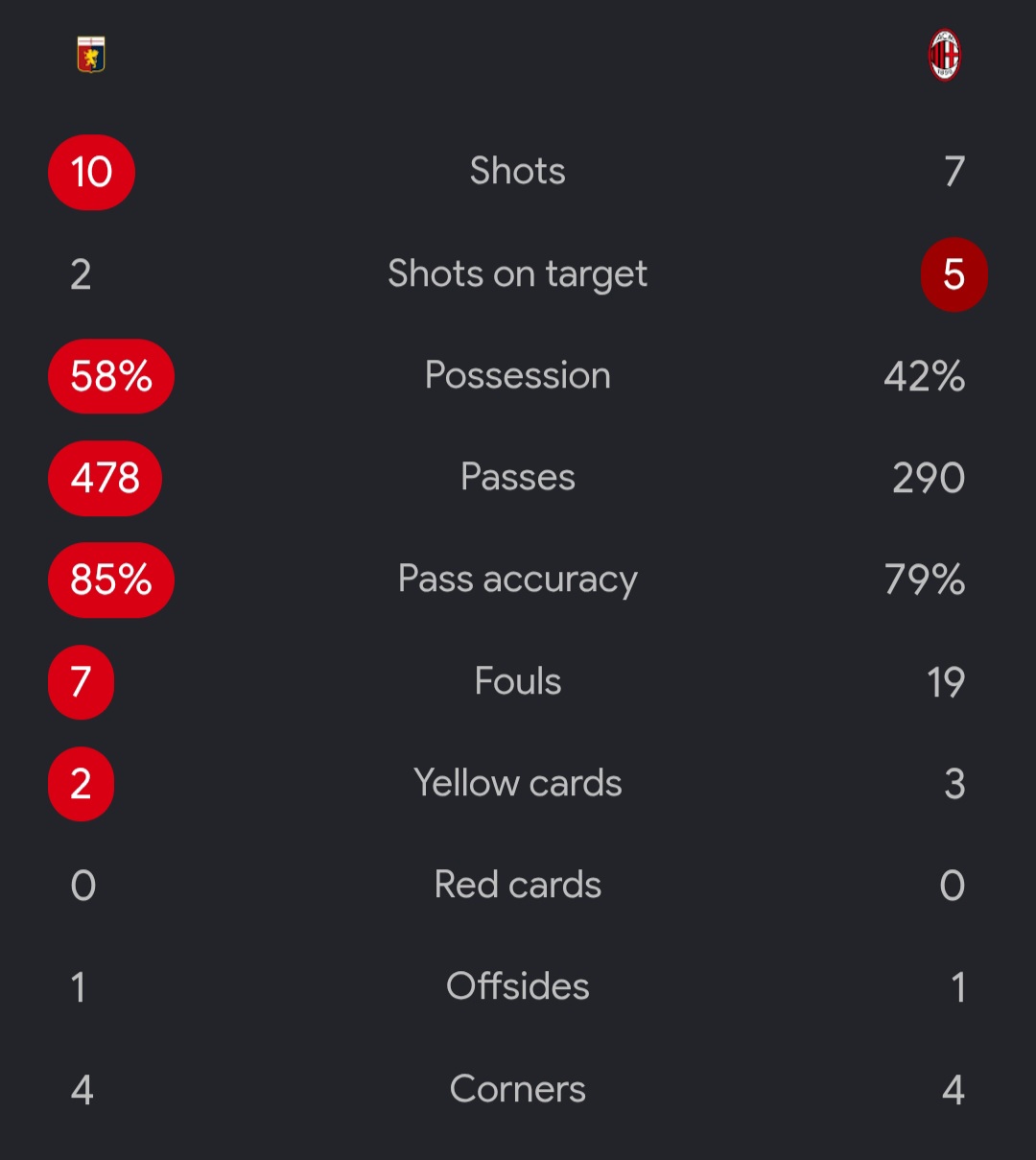Click the Genoa team crest icon
This screenshot has width=1036, height=1160.
pyautogui.click(x=91, y=56)
